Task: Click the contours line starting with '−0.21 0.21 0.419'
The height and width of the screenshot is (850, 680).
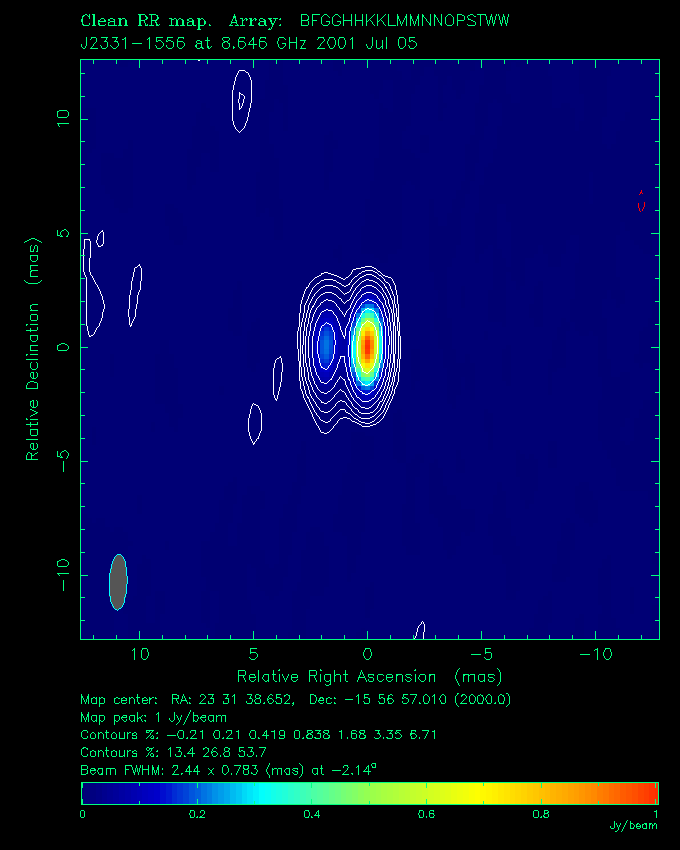Action: click(259, 735)
